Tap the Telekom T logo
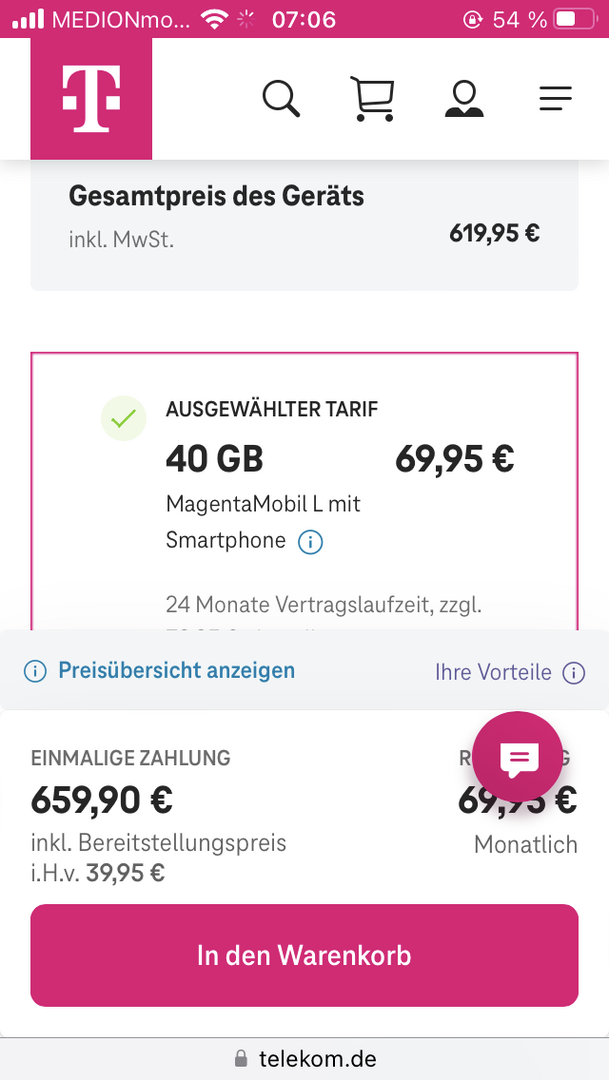This screenshot has height=1080, width=609. (x=91, y=99)
